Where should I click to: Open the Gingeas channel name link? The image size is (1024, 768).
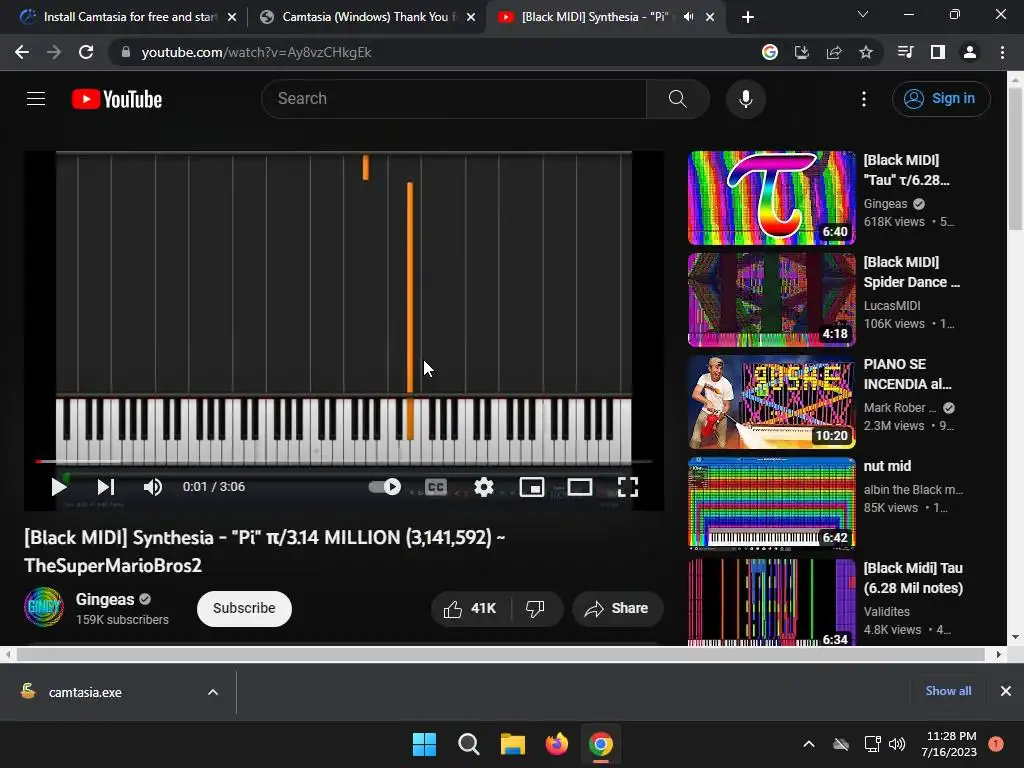(x=105, y=599)
